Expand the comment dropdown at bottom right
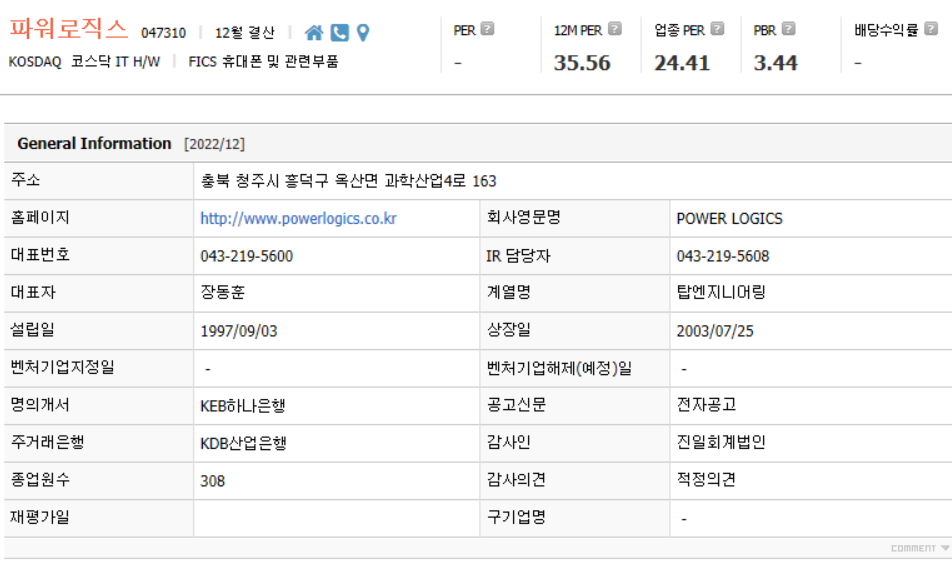 tap(919, 548)
